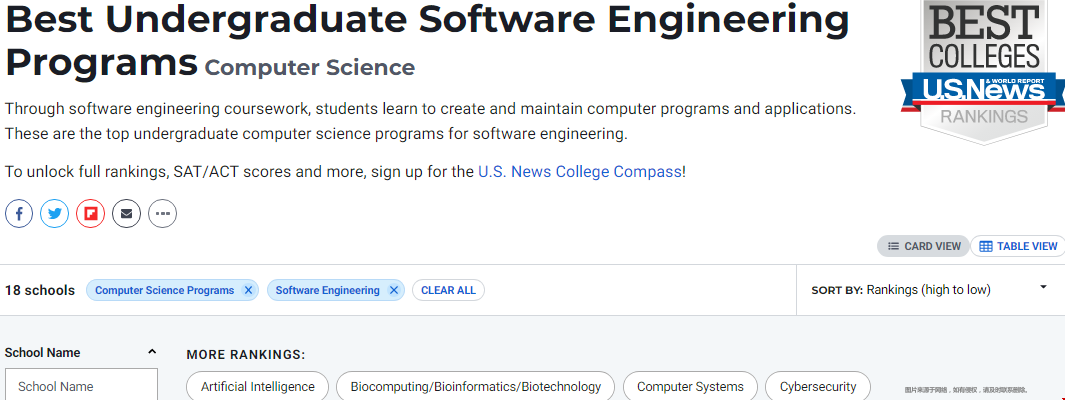The image size is (1065, 400).
Task: Select Artificial Intelligence rankings
Action: pyautogui.click(x=257, y=386)
